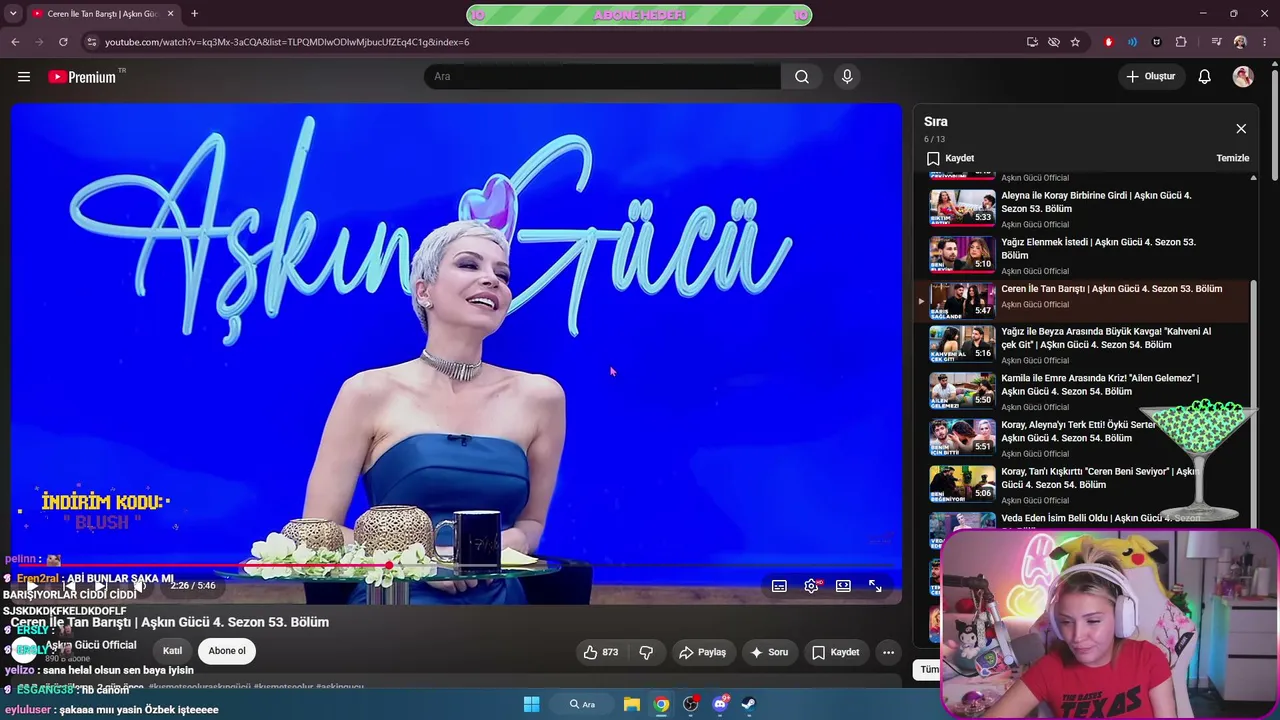This screenshot has width=1280, height=720.
Task: Save the queue with Kaydet
Action: (950, 158)
